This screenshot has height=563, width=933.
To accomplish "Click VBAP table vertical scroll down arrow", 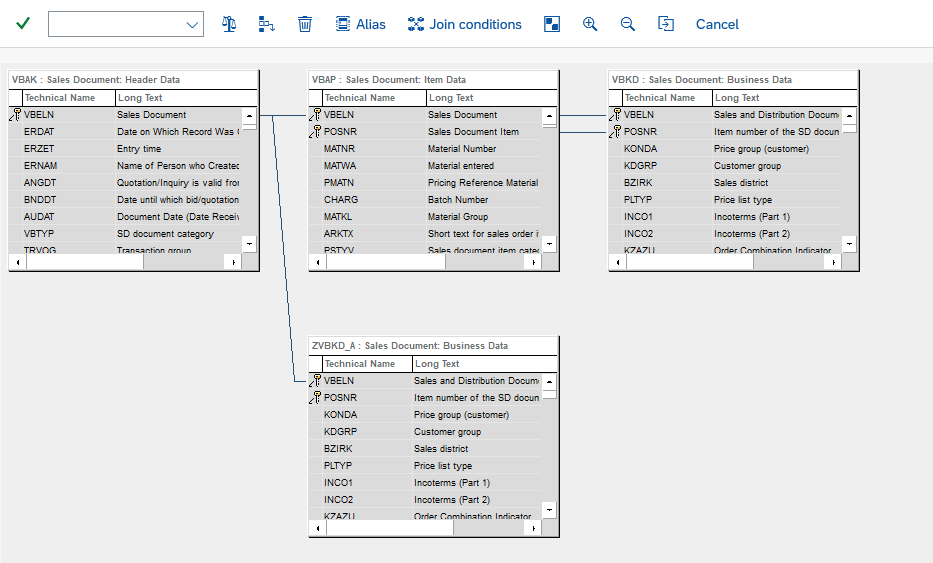I will 549,243.
